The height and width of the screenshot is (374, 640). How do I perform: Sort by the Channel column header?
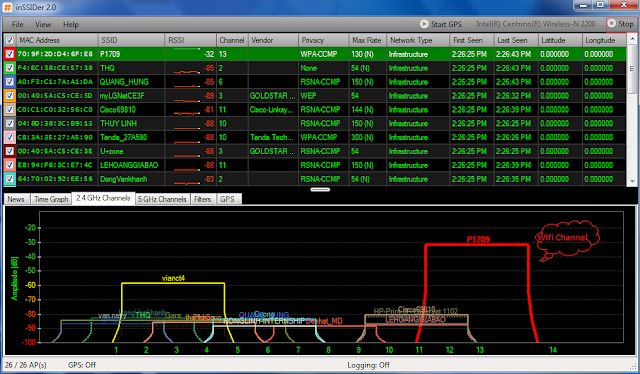232,40
